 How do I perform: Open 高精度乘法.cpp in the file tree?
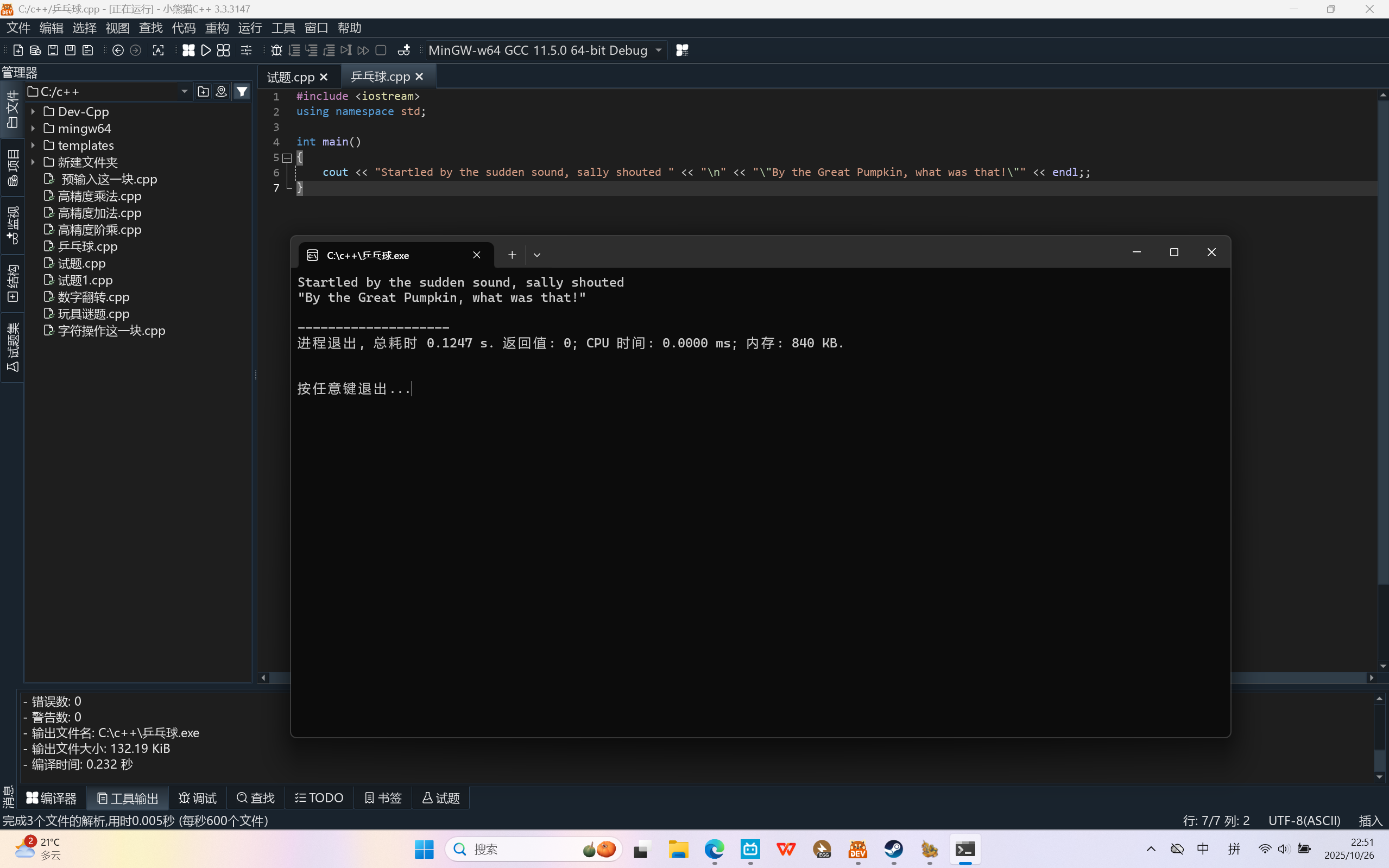click(x=99, y=196)
